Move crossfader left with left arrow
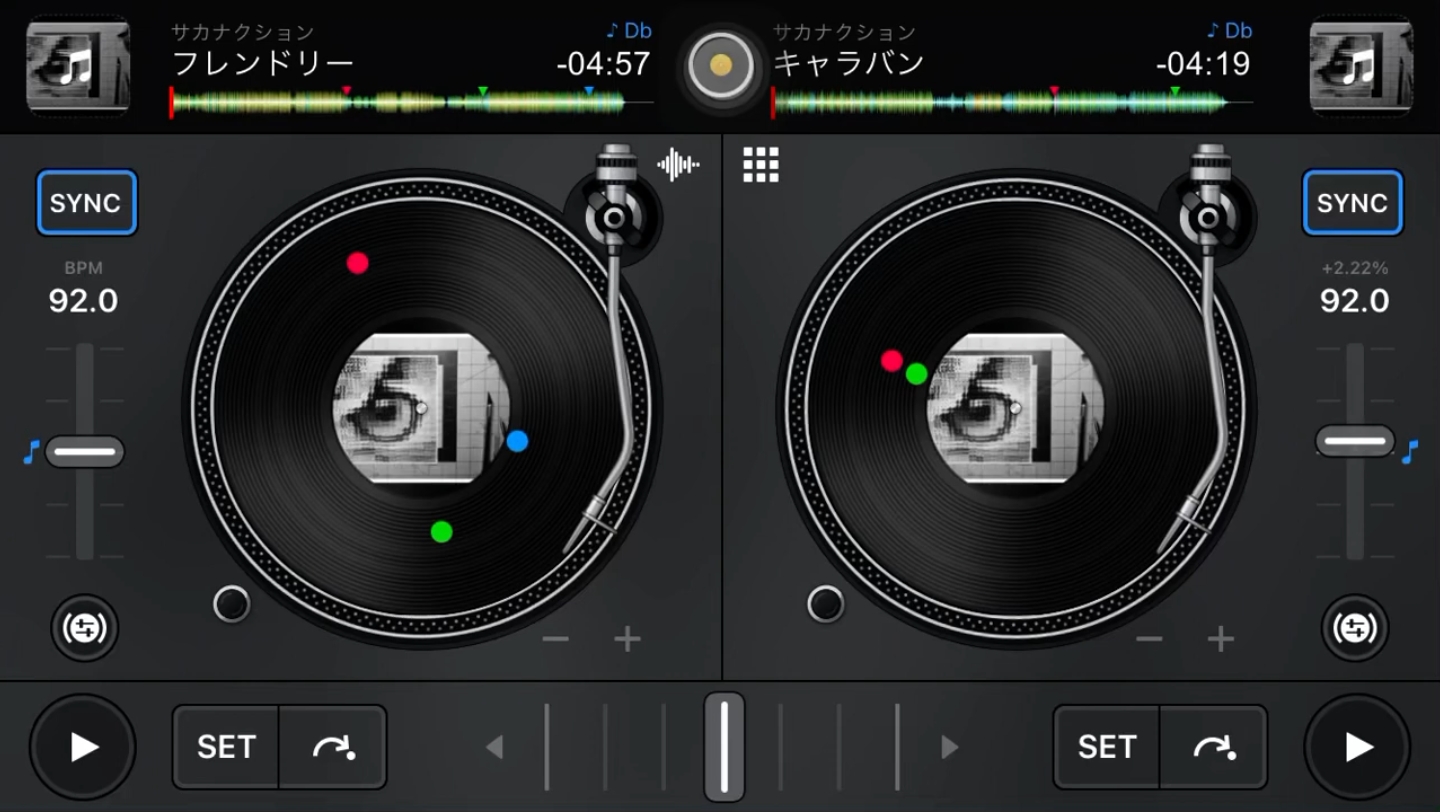This screenshot has width=1440, height=812. pos(493,746)
